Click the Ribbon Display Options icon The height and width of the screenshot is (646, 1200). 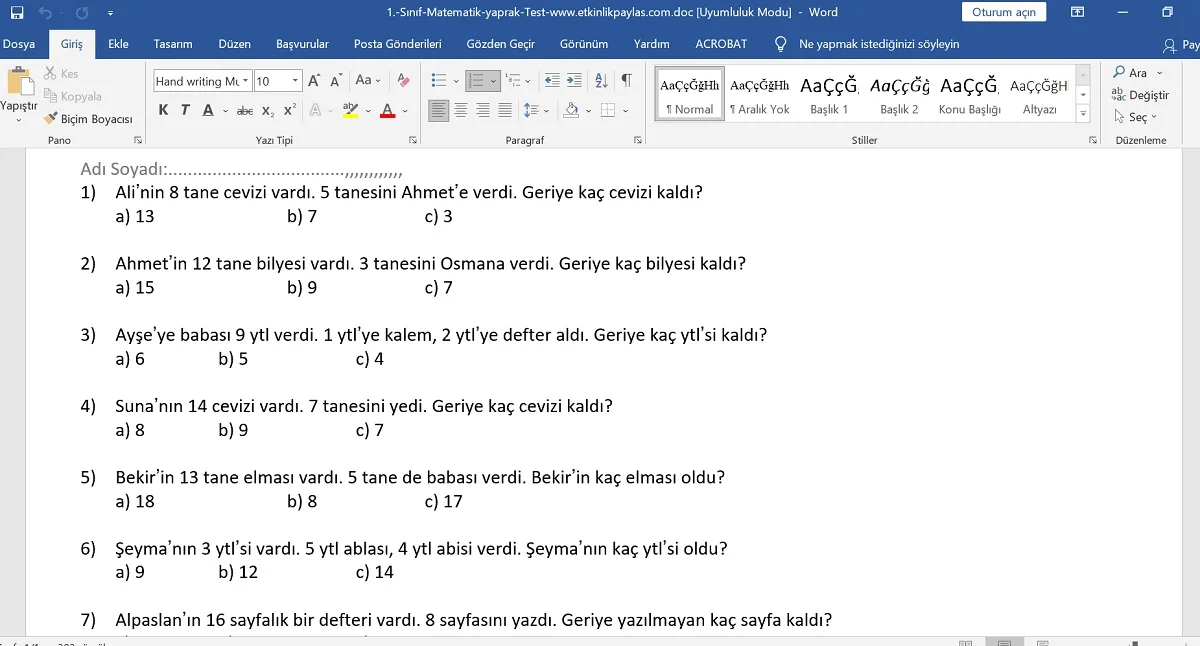click(x=1077, y=13)
